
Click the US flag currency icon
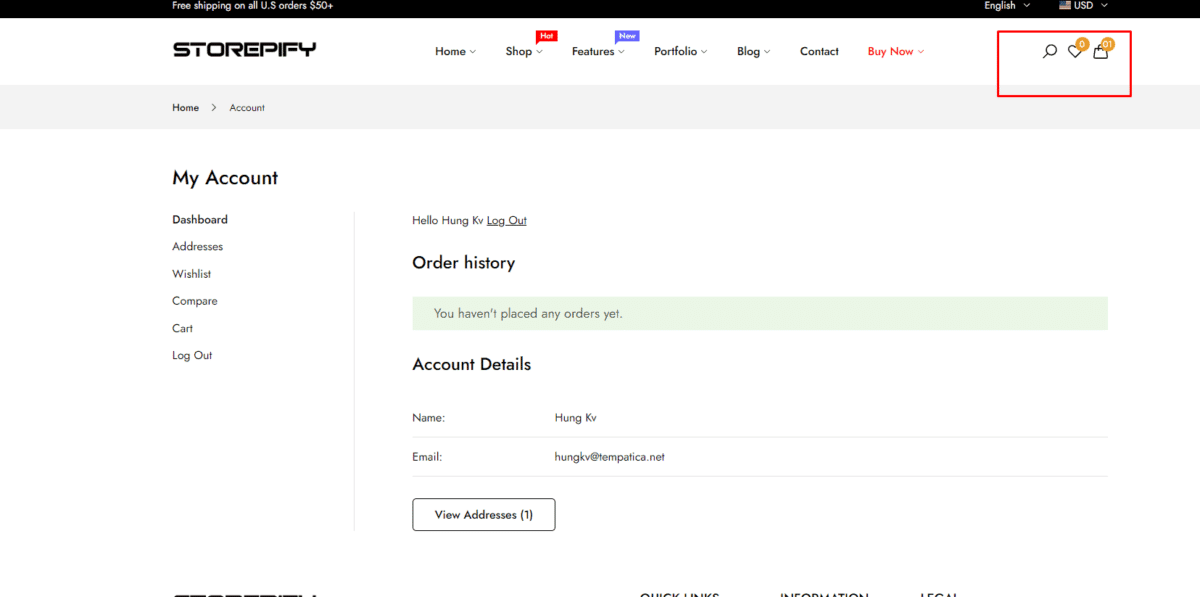click(1065, 5)
